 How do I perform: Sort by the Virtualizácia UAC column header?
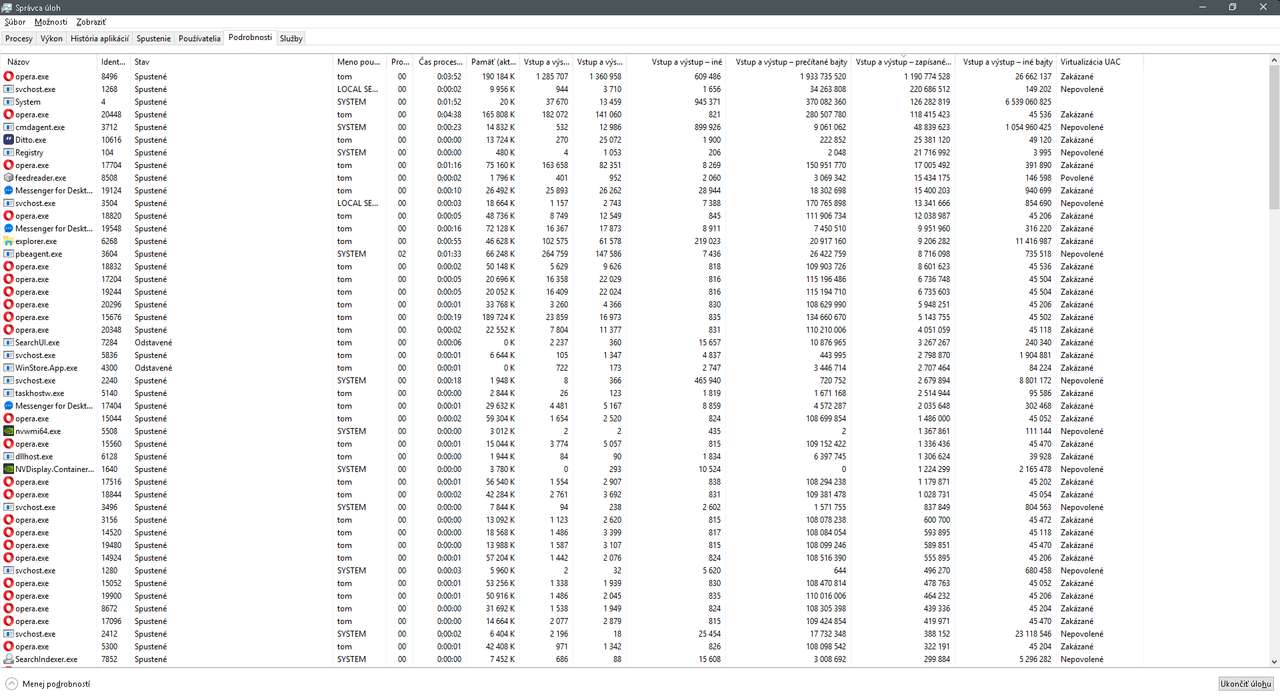(1099, 62)
